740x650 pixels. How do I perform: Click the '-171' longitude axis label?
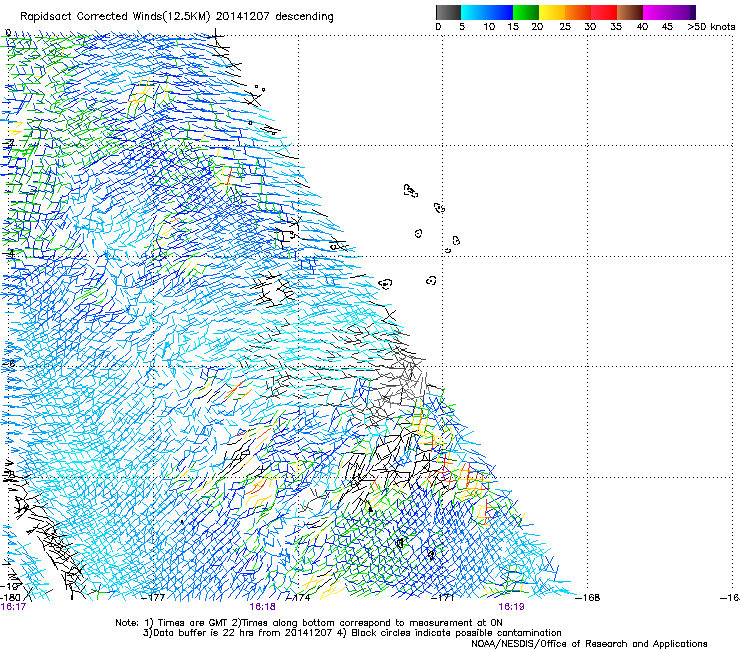[x=443, y=598]
